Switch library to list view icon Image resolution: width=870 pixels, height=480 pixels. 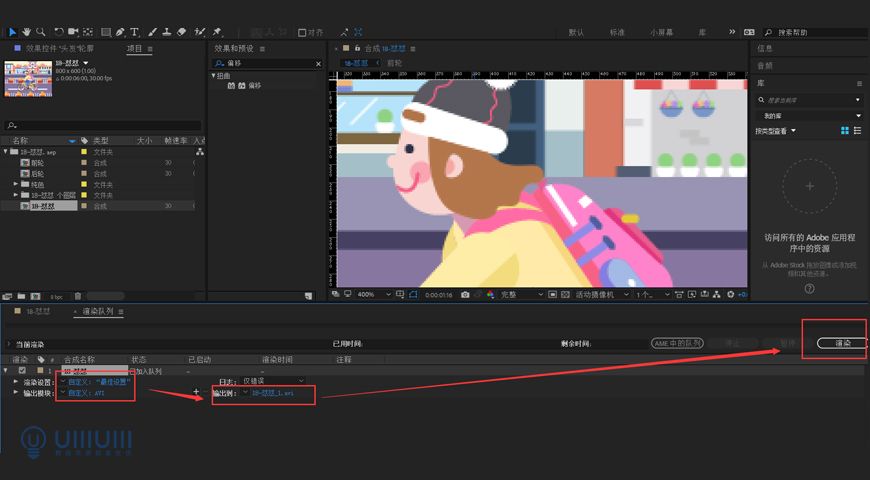pyautogui.click(x=858, y=131)
